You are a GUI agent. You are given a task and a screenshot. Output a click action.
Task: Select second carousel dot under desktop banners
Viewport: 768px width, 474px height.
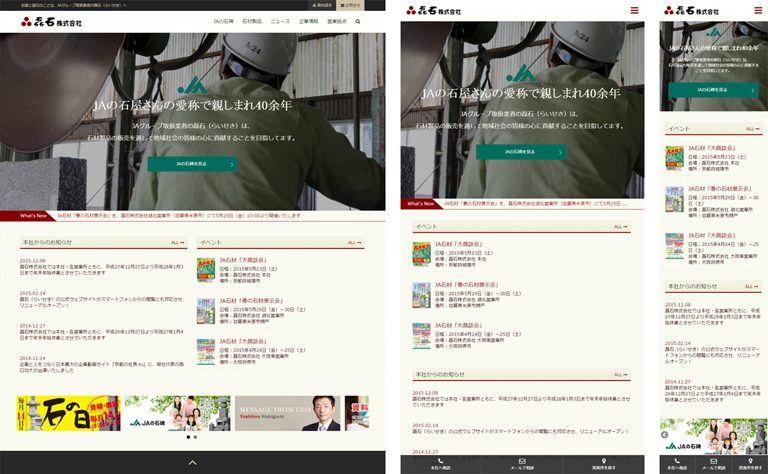point(195,437)
